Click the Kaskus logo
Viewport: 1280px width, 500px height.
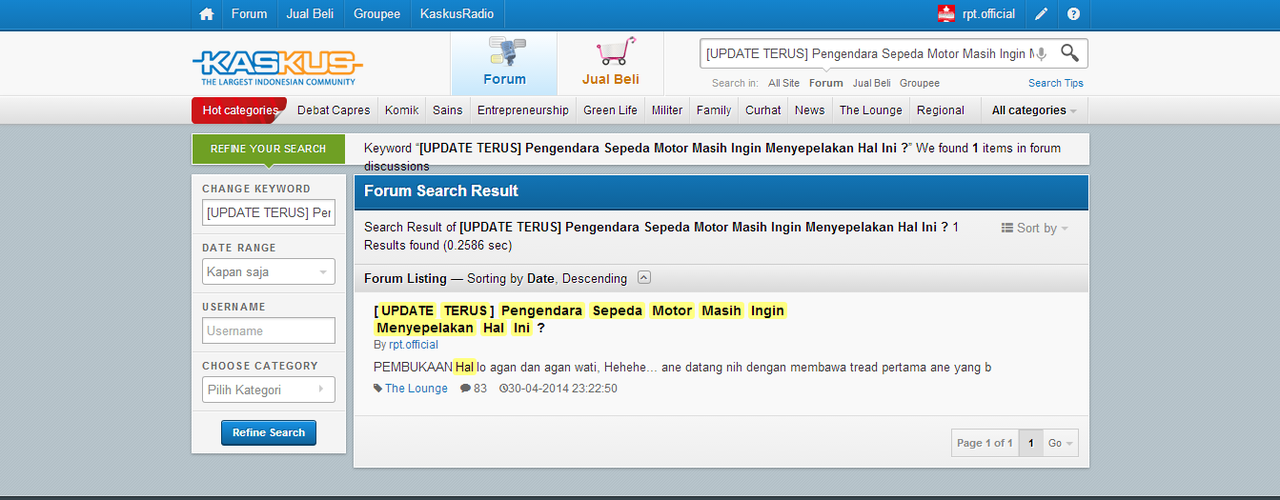pyautogui.click(x=277, y=68)
